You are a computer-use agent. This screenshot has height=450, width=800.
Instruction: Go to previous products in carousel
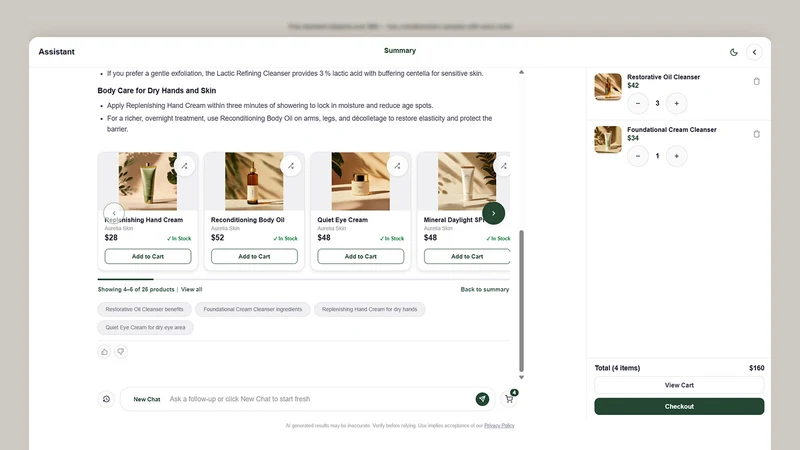click(x=114, y=213)
